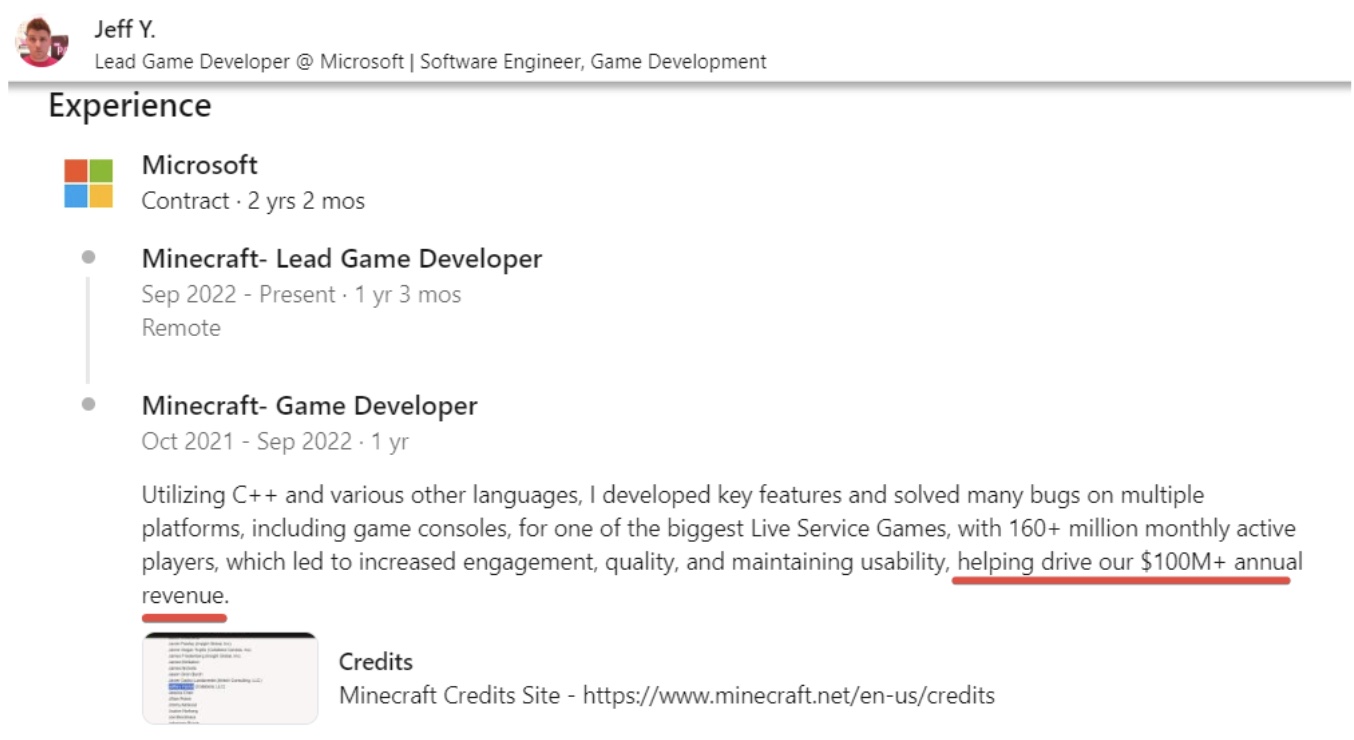Click the Jeff Y. profile name
The height and width of the screenshot is (740, 1354).
125,30
